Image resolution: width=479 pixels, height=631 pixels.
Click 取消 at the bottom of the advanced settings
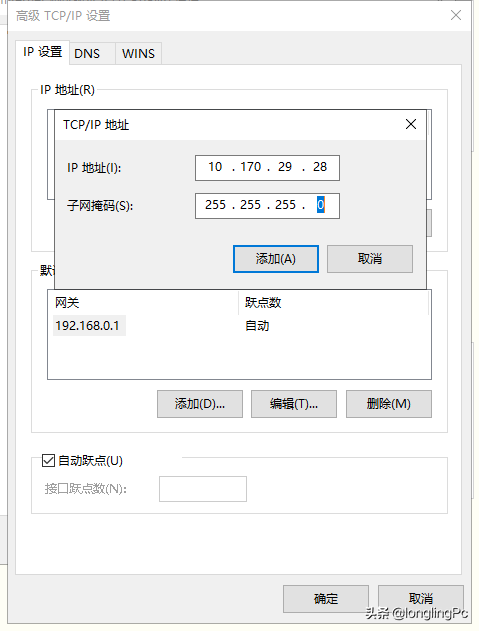coord(421,599)
